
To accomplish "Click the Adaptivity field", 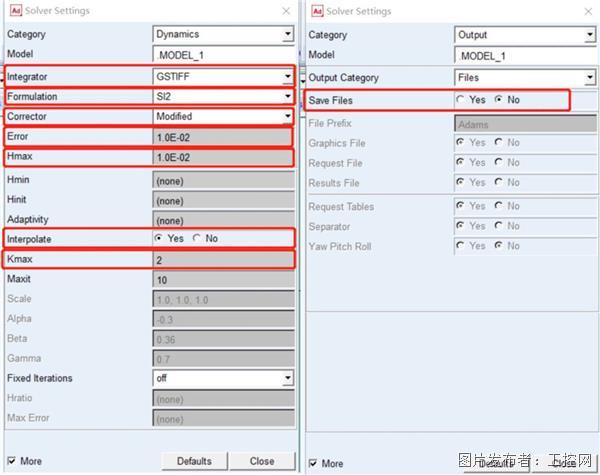I will 224,220.
